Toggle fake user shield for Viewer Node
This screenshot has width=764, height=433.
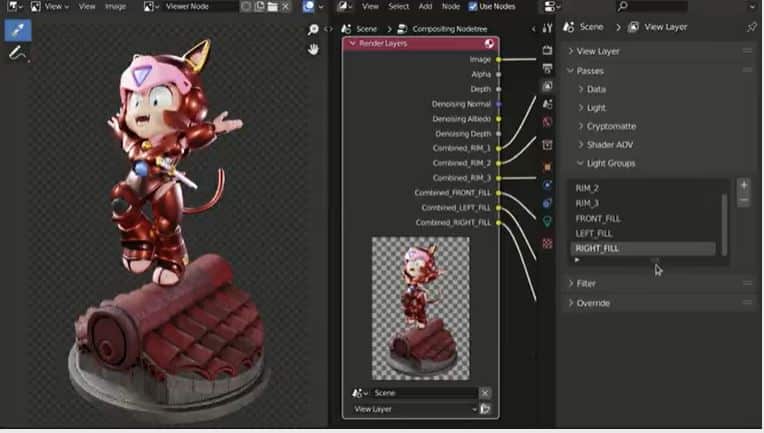(247, 6)
